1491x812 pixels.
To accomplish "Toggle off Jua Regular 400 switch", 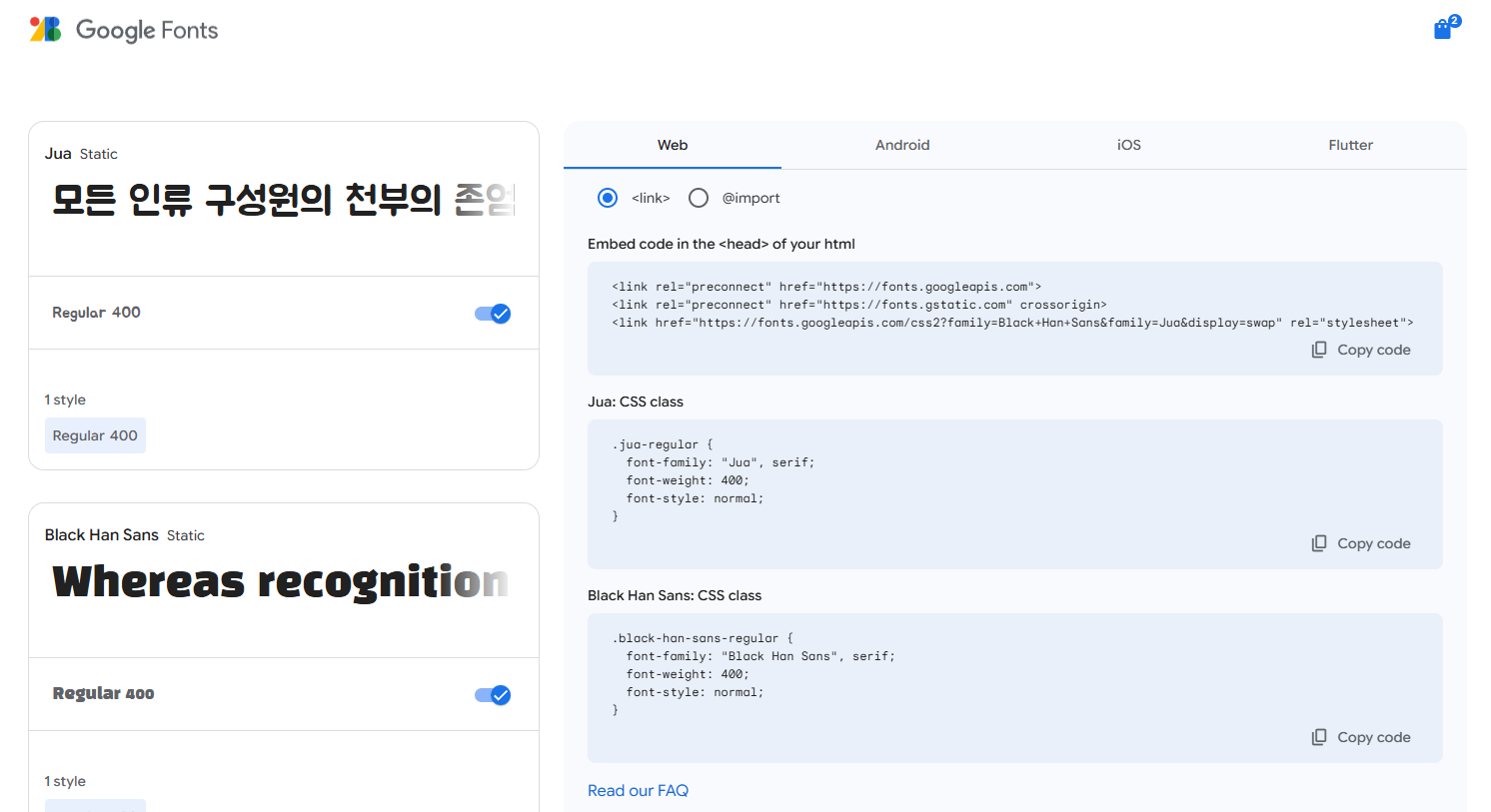I will pos(493,314).
